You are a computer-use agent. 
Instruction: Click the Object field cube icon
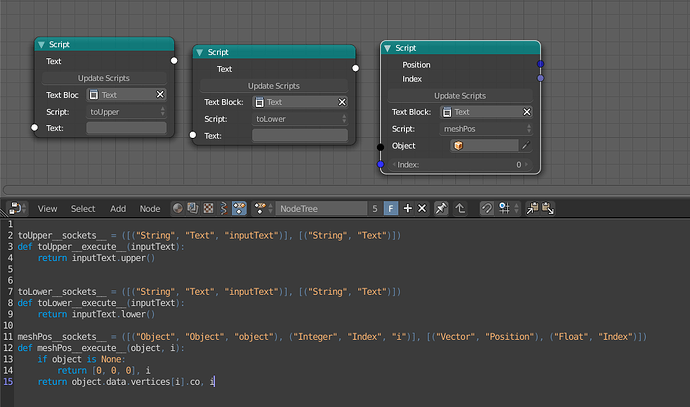click(x=458, y=146)
